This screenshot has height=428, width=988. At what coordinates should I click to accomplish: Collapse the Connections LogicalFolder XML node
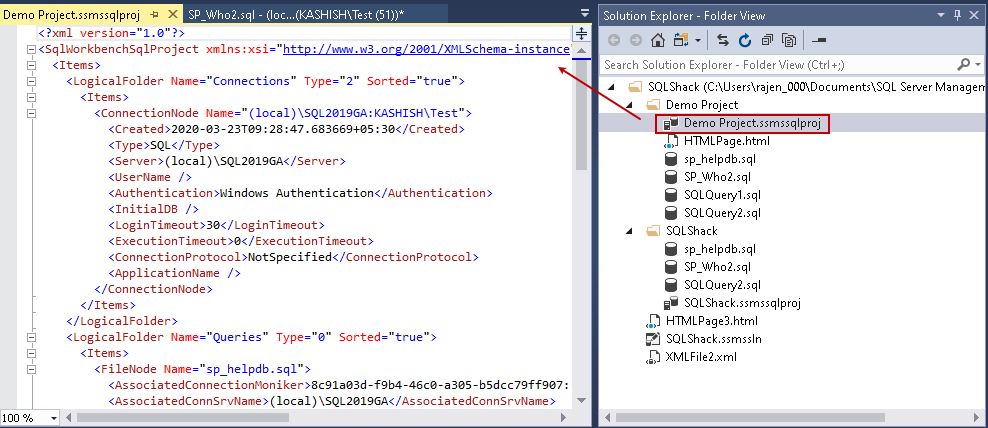pyautogui.click(x=31, y=81)
